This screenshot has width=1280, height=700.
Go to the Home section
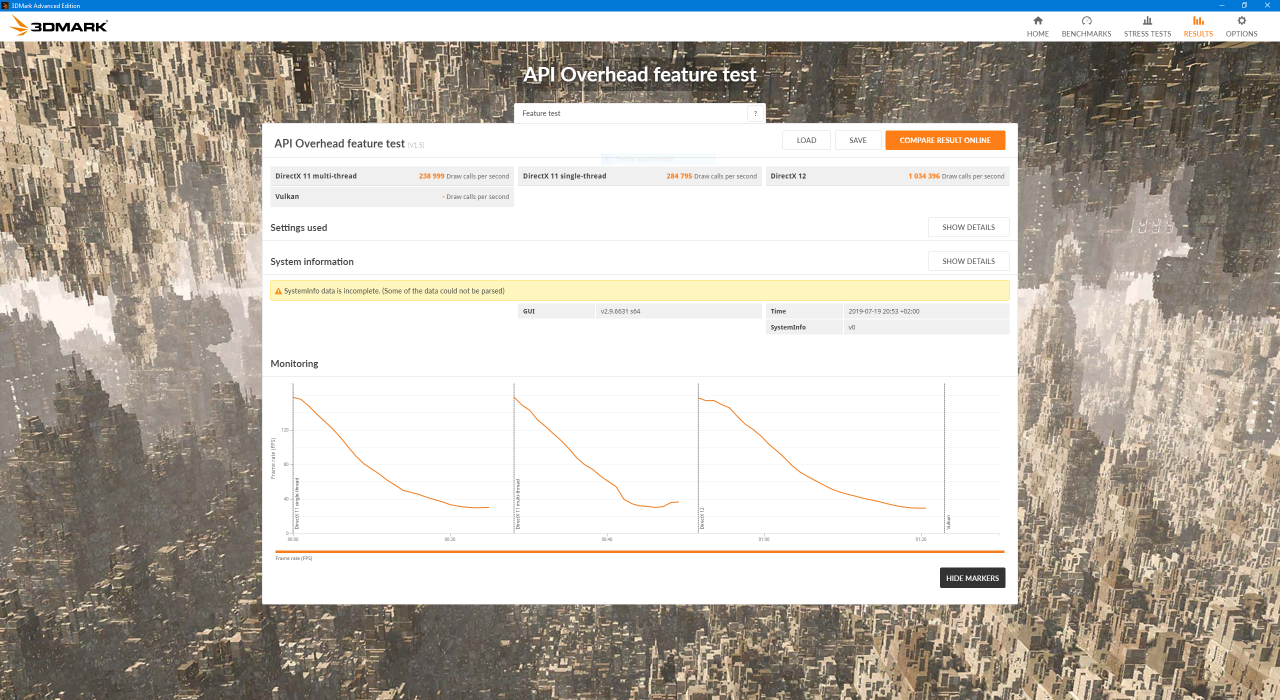(1038, 26)
